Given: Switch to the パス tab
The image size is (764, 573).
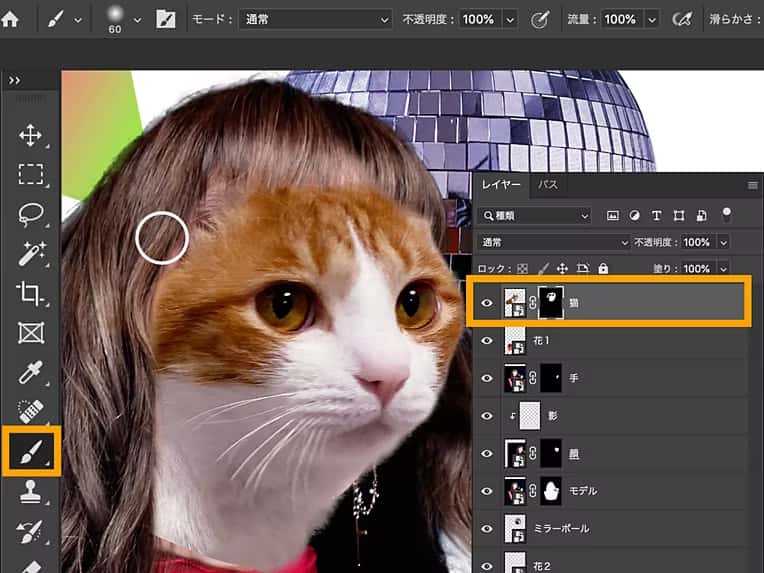Looking at the screenshot, I should pos(548,185).
